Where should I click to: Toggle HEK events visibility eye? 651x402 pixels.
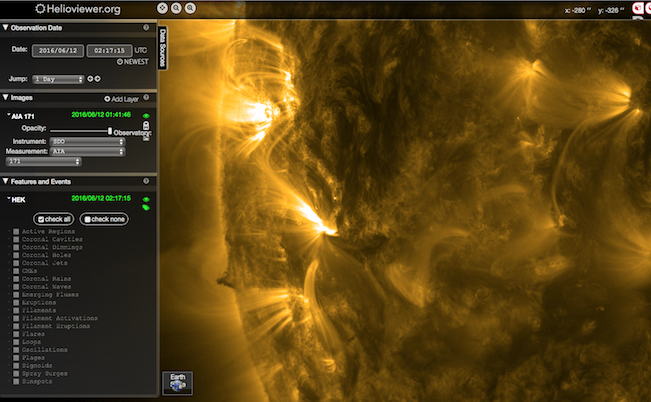[146, 199]
